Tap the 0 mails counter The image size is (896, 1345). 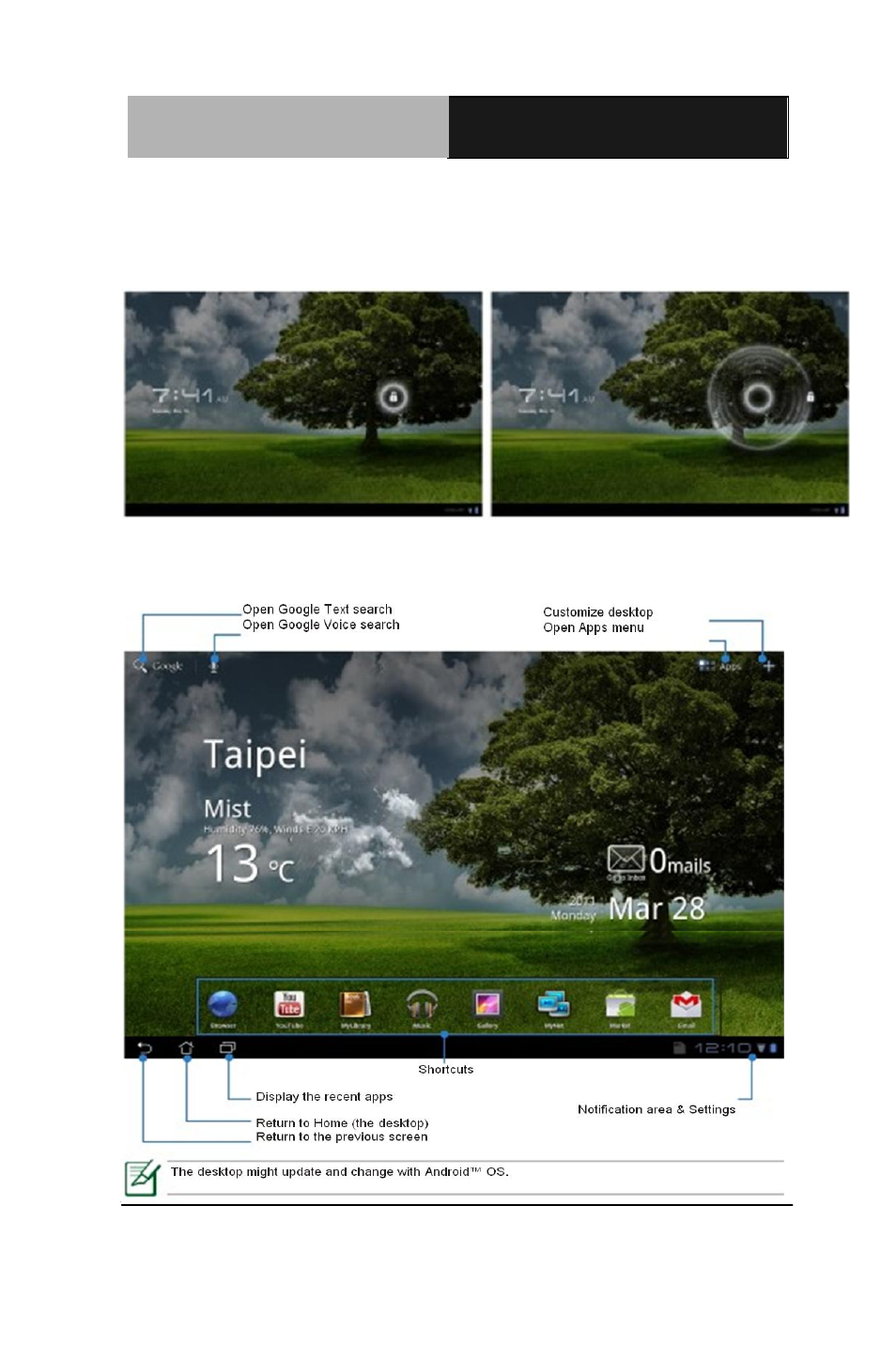(x=680, y=861)
